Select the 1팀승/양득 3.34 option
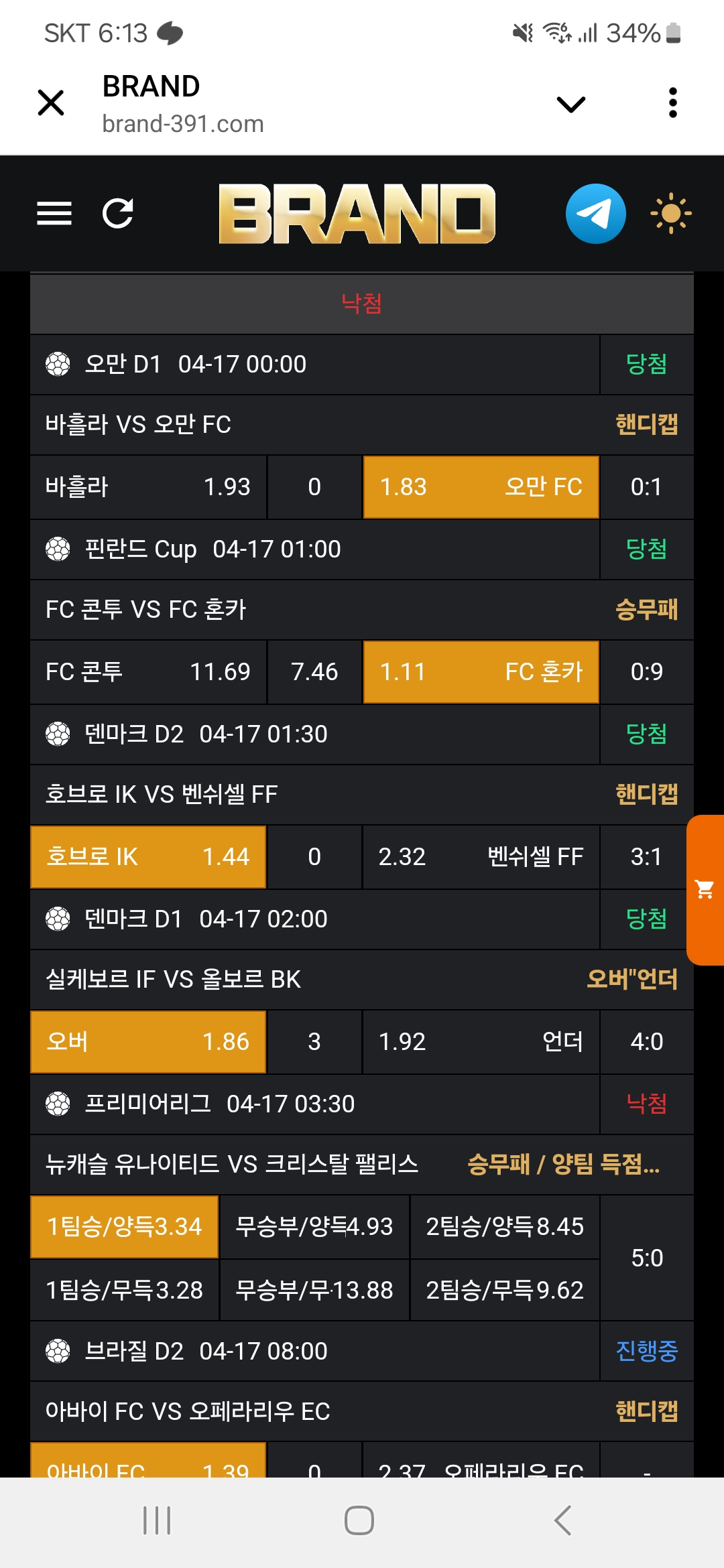Viewport: 724px width, 1568px height. pos(125,1227)
